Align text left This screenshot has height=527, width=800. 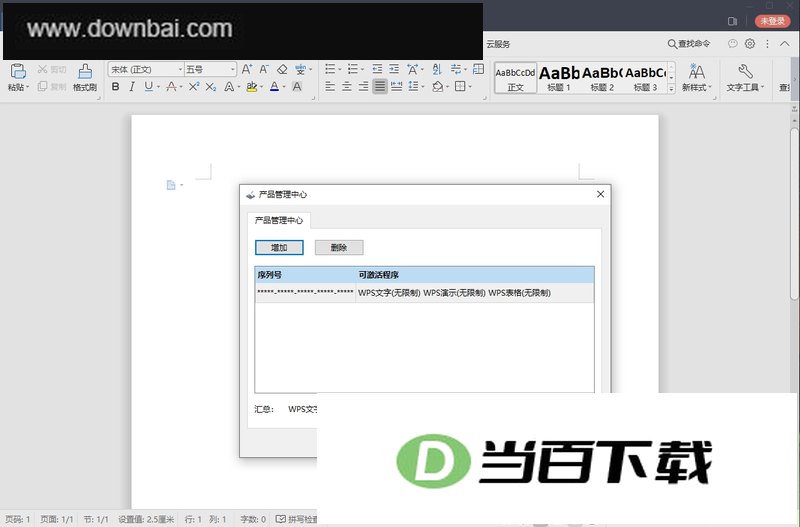pyautogui.click(x=330, y=87)
